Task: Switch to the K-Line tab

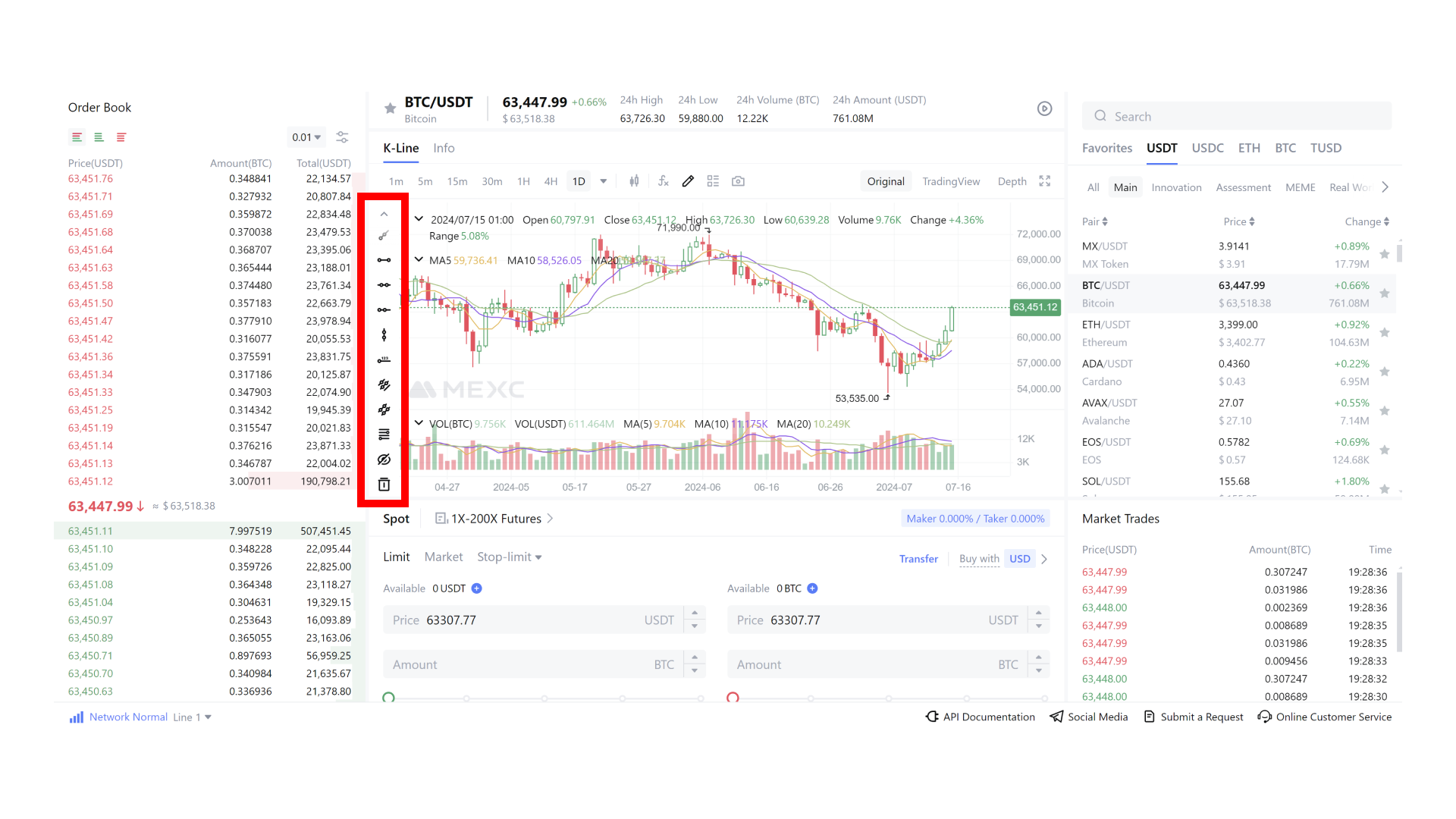Action: point(400,147)
